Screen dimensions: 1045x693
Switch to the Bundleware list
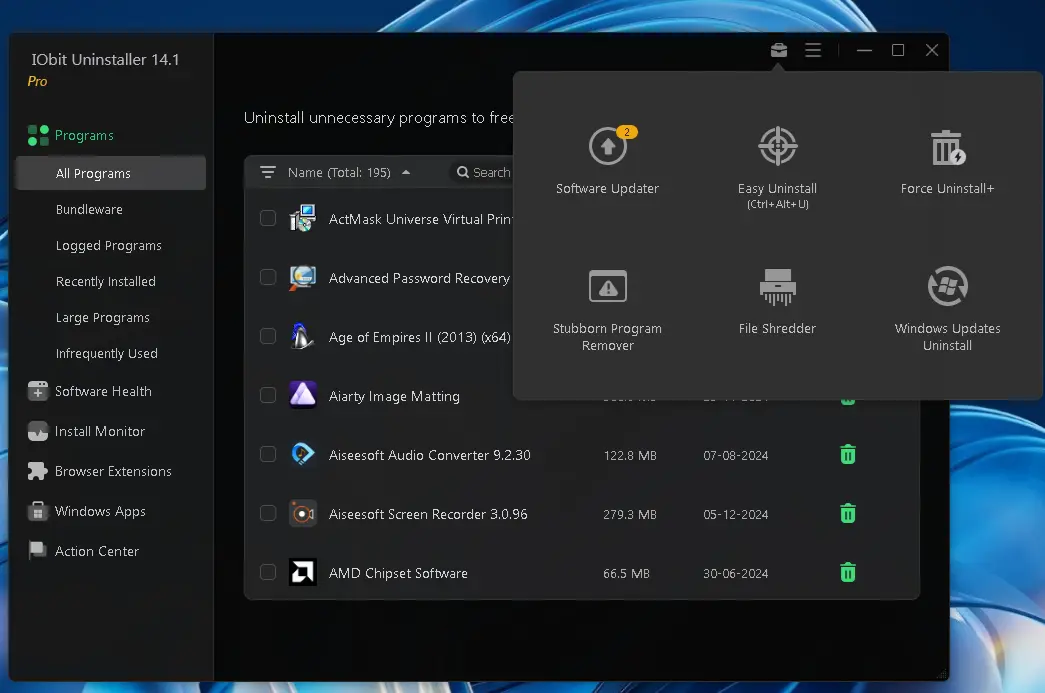[x=89, y=210]
